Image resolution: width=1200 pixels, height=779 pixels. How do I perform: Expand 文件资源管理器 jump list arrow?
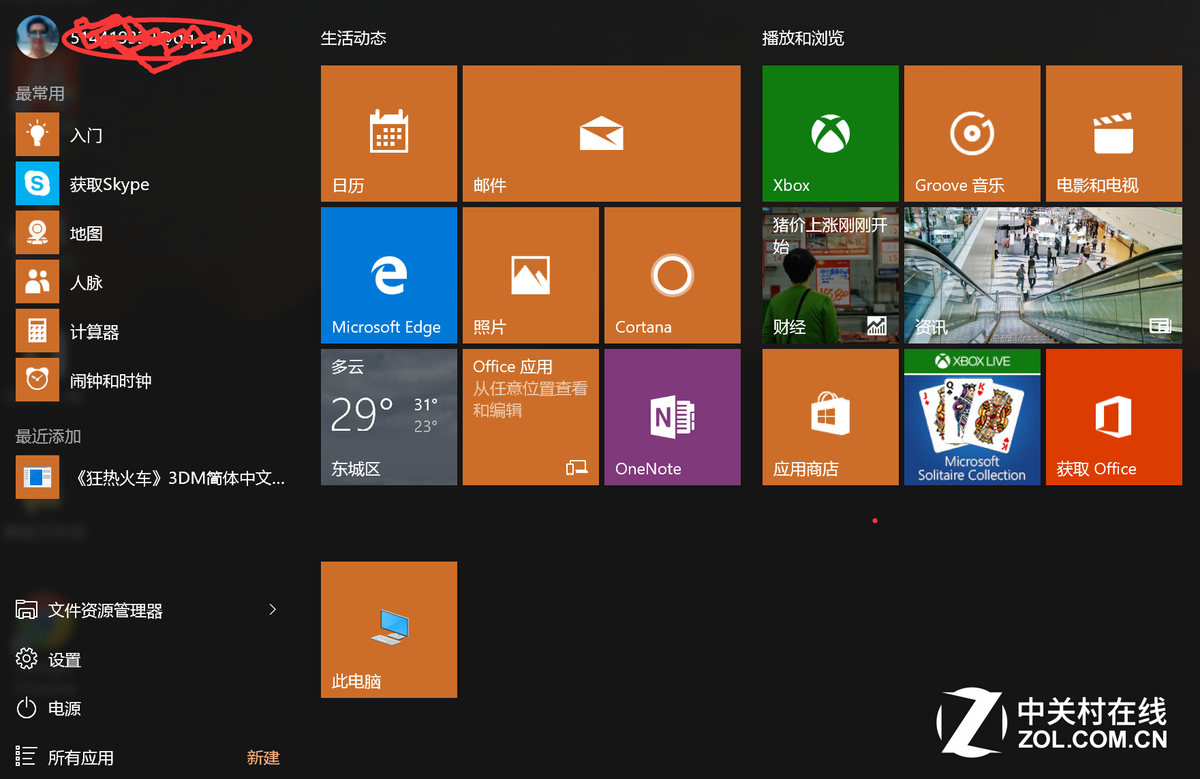tap(273, 609)
